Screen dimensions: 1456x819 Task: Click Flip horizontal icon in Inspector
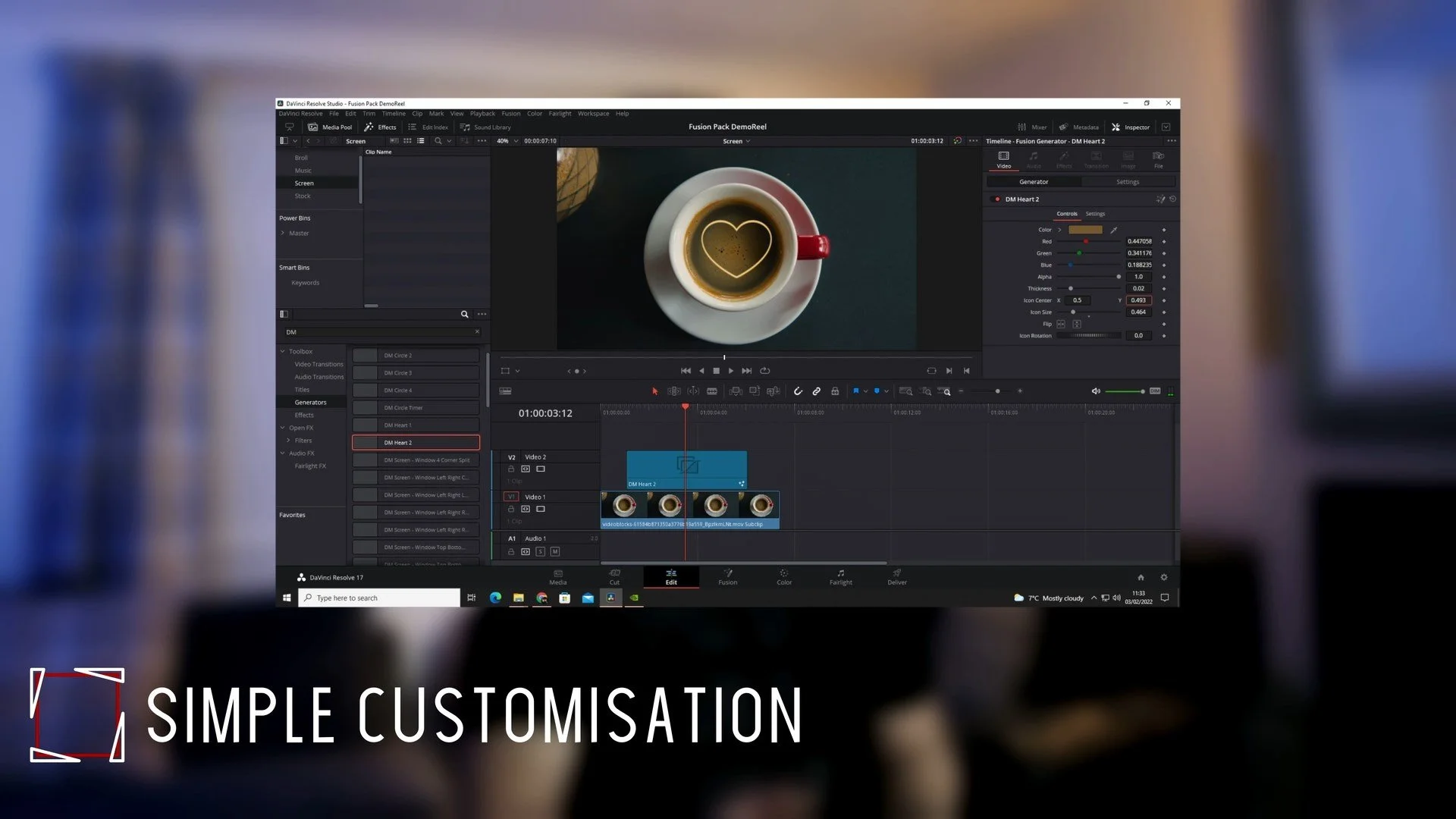tap(1061, 324)
